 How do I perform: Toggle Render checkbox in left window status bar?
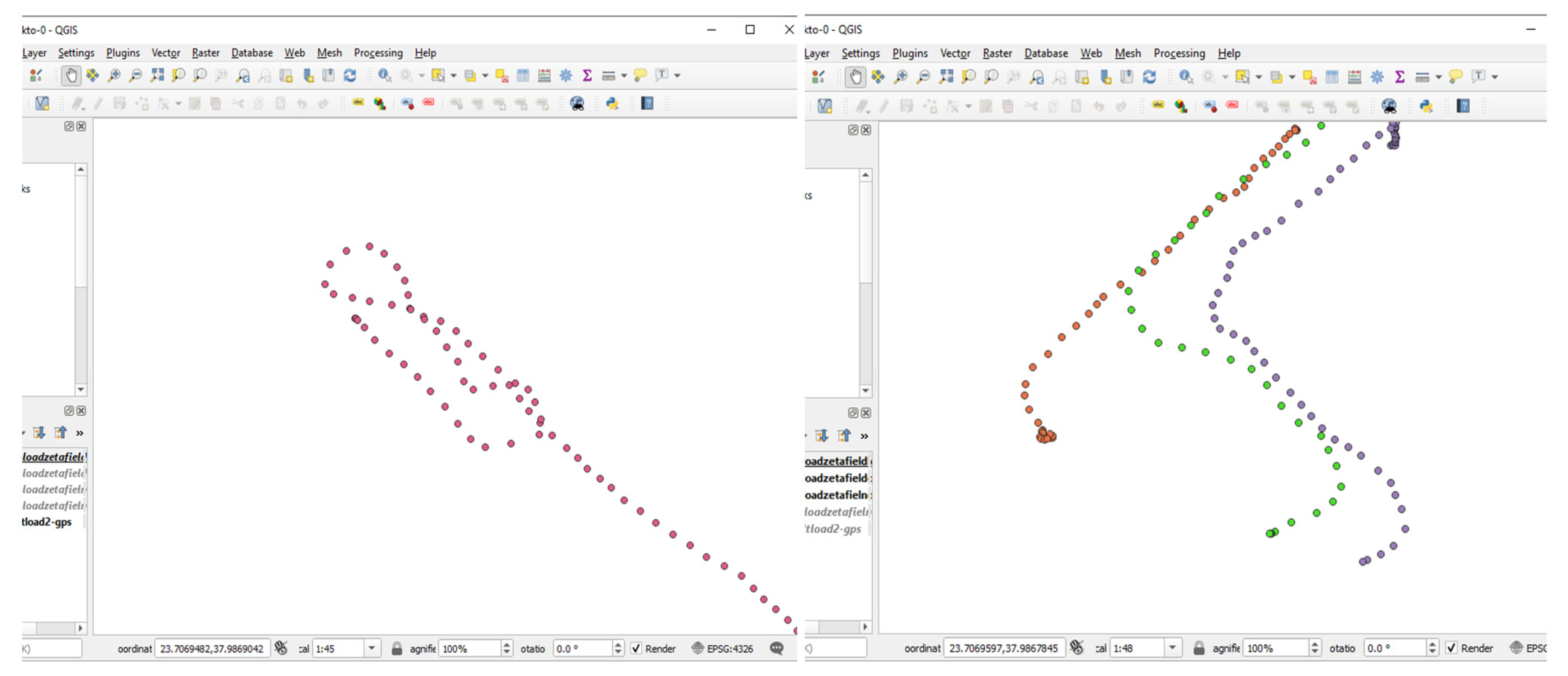pos(636,649)
